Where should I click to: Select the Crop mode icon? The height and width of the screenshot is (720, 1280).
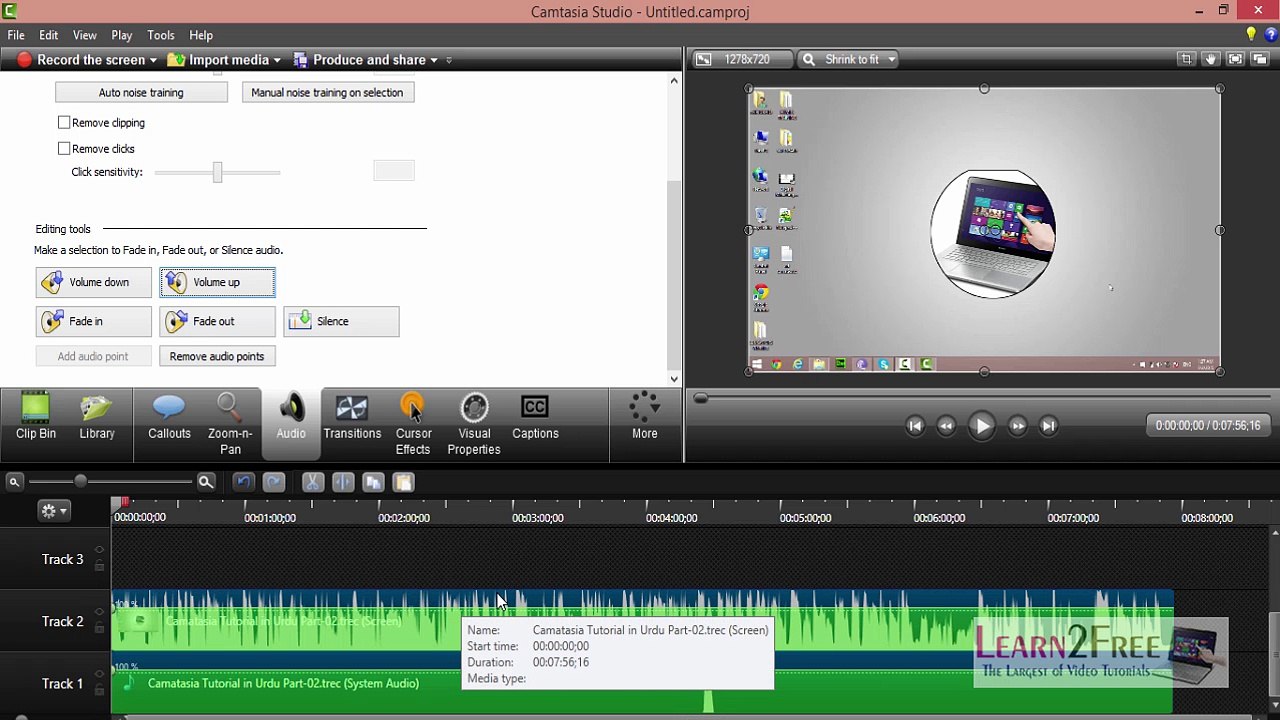coord(1186,60)
